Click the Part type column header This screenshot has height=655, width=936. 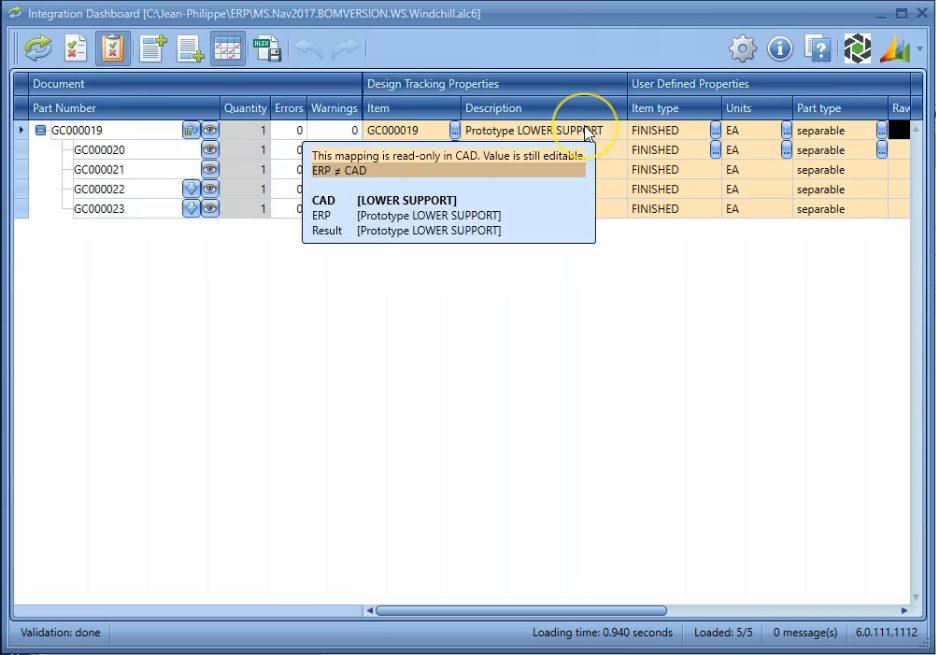tap(840, 108)
